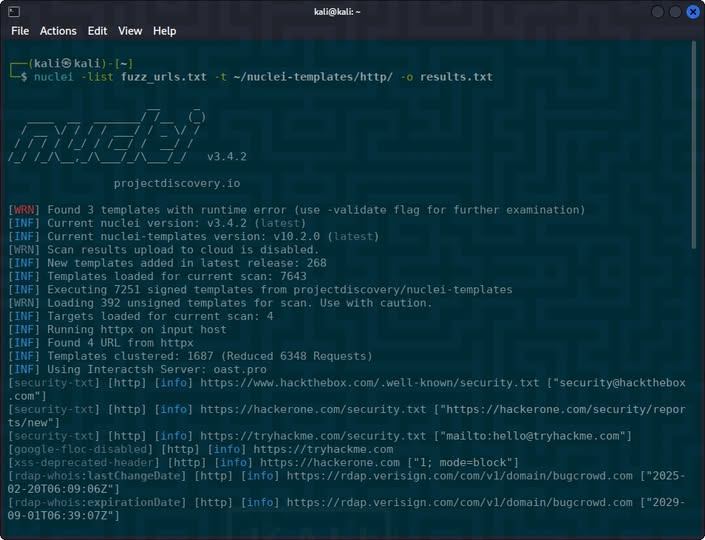The width and height of the screenshot is (705, 540).
Task: Click 'New templates added in latest release: 268'
Action: (187, 263)
